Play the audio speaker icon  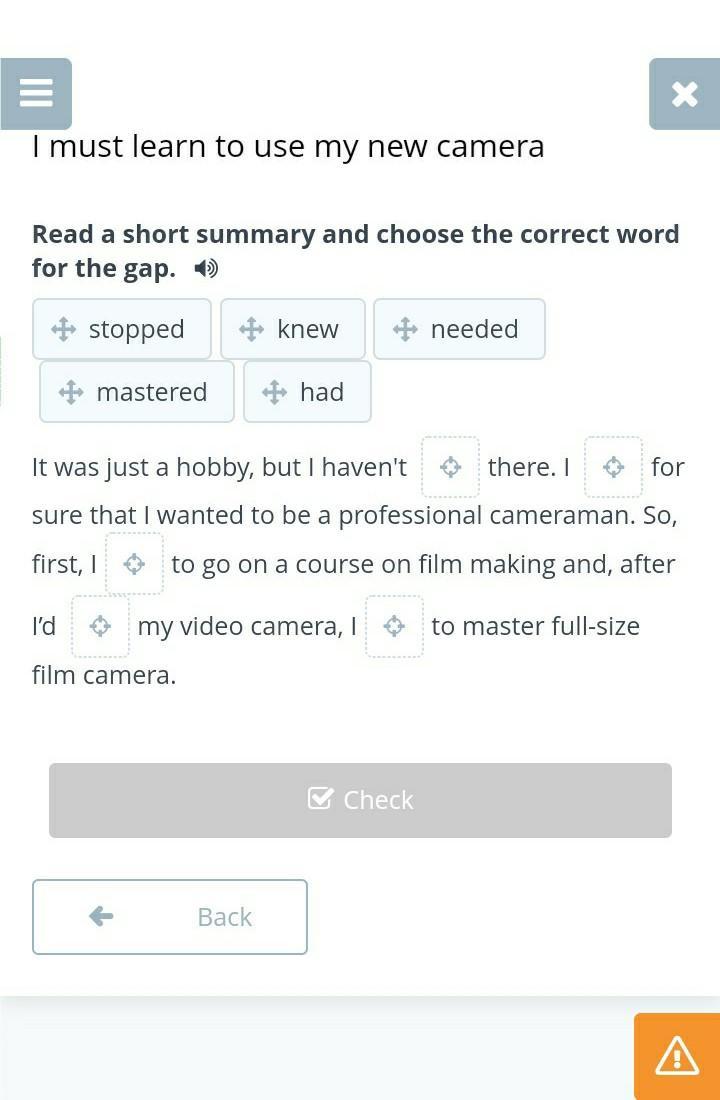207,268
